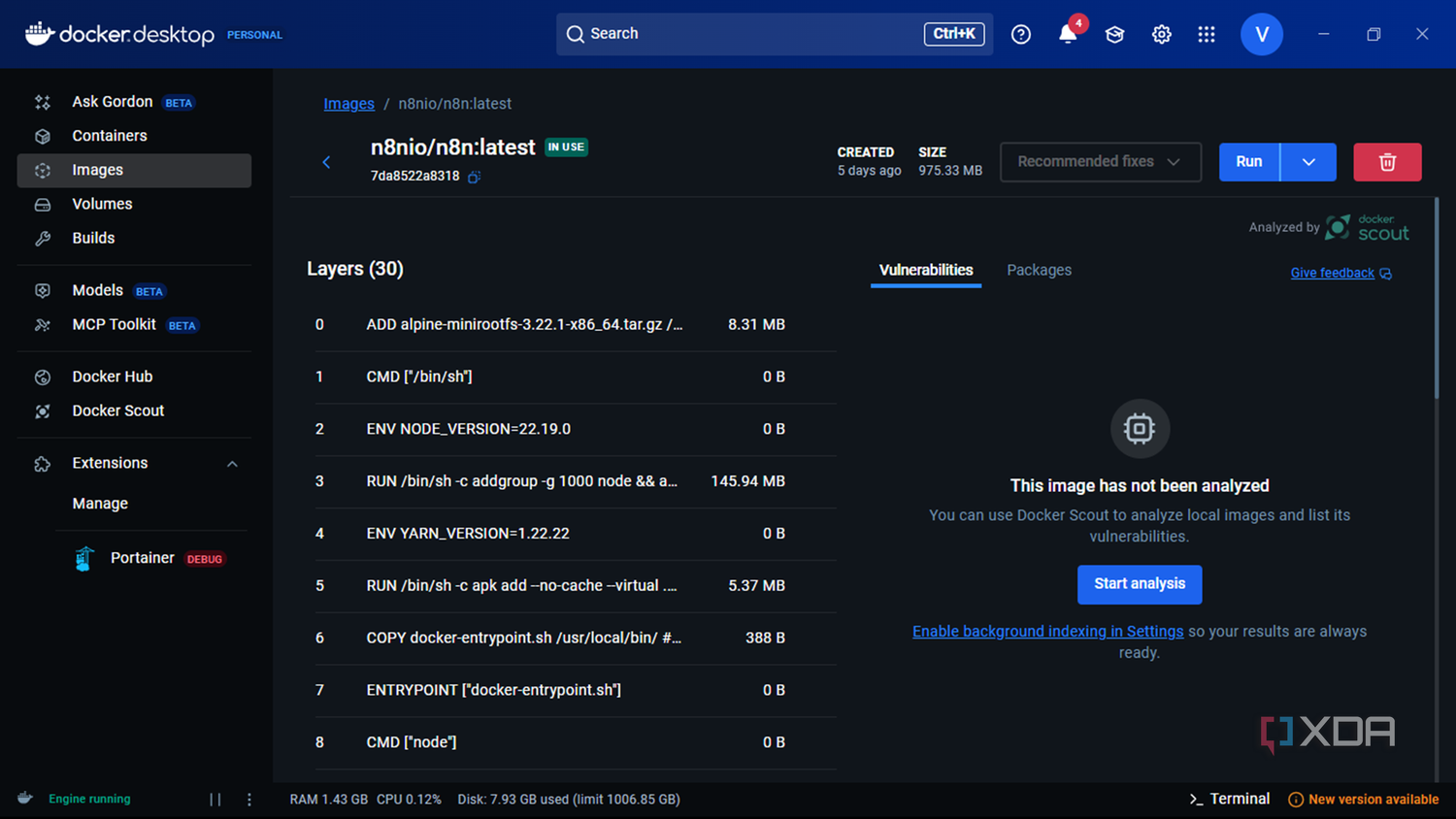This screenshot has height=819, width=1456.
Task: Click the Docker whale engine icon
Action: pos(25,799)
